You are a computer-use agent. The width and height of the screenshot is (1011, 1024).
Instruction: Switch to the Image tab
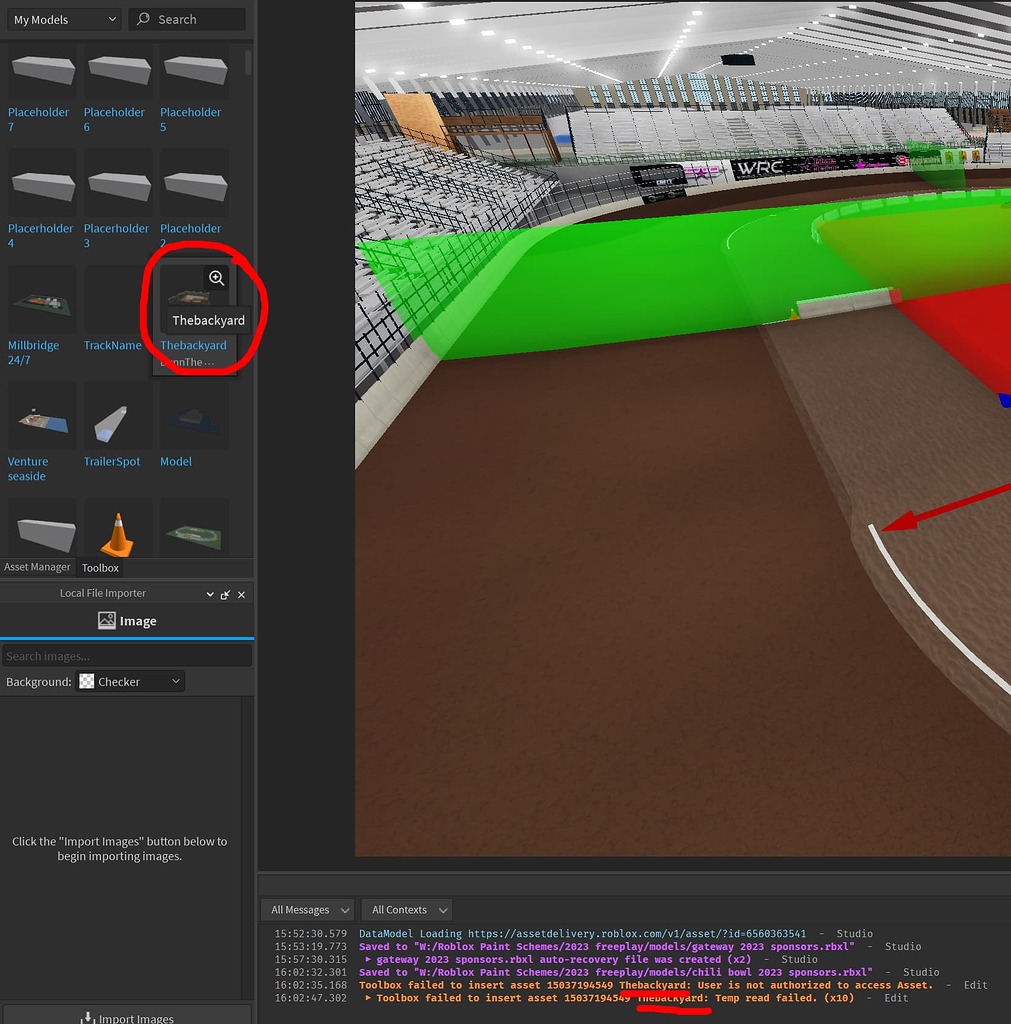[x=127, y=620]
